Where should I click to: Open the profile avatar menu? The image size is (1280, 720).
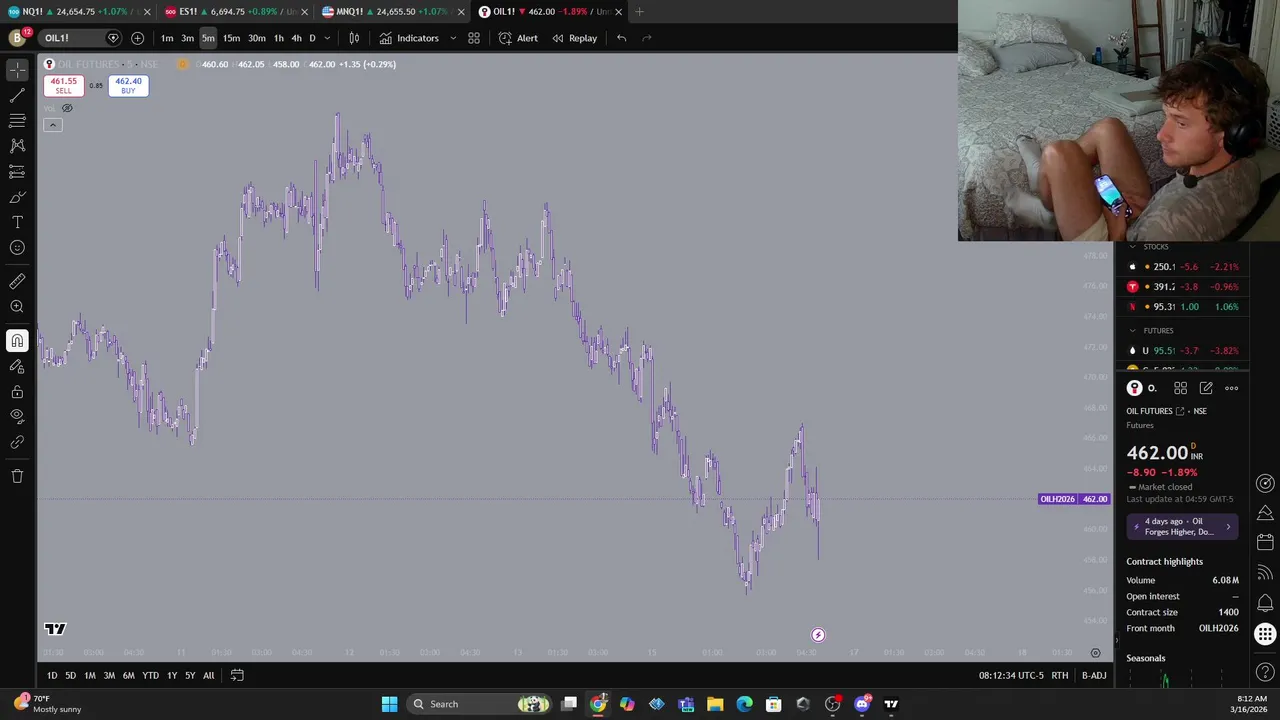17,38
